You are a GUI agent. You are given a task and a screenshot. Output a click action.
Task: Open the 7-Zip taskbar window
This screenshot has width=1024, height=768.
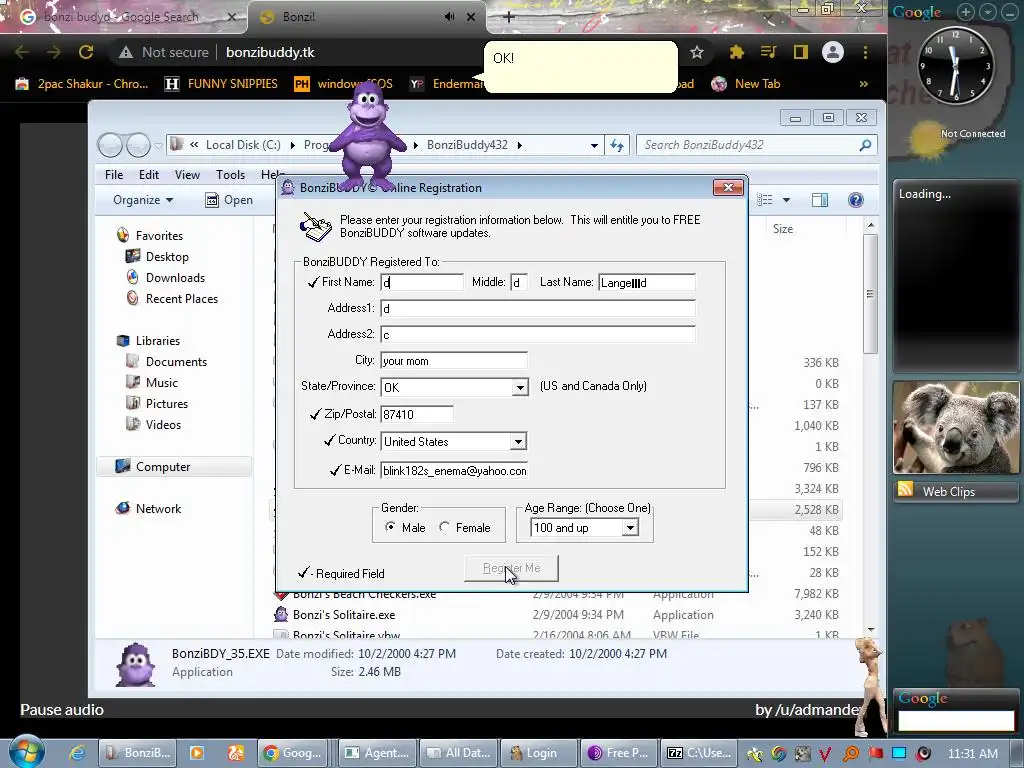pos(699,753)
